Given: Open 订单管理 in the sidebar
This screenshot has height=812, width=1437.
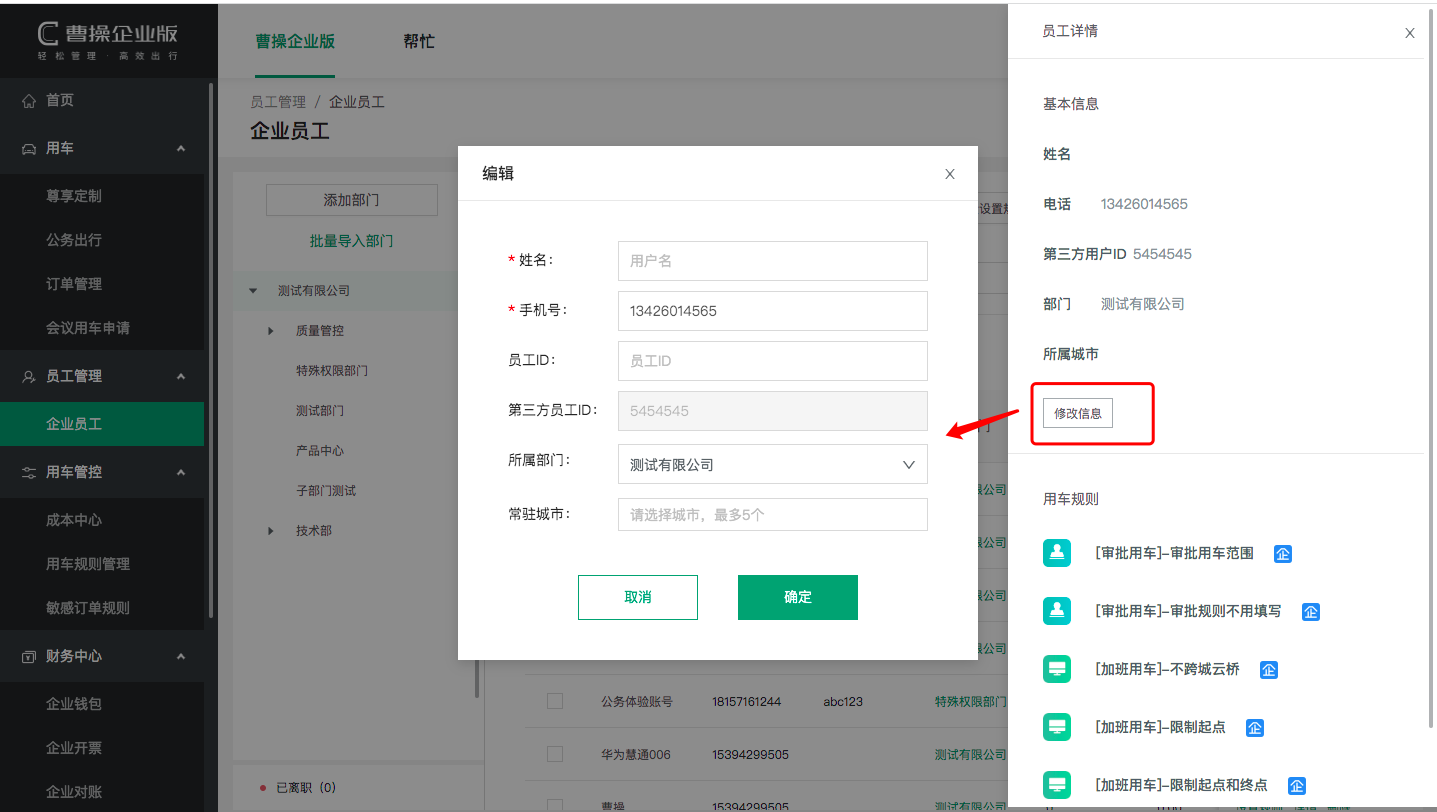Looking at the screenshot, I should click(x=74, y=284).
